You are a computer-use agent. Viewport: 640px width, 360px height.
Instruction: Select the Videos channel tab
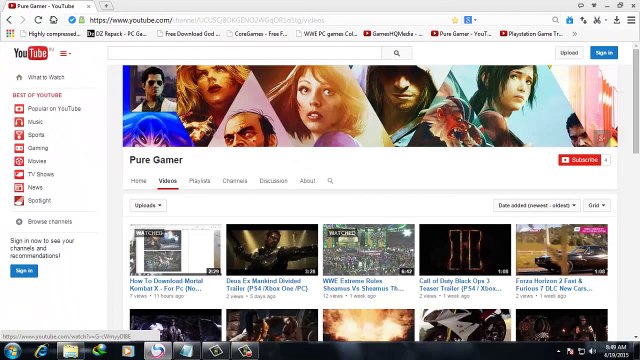[x=168, y=181]
